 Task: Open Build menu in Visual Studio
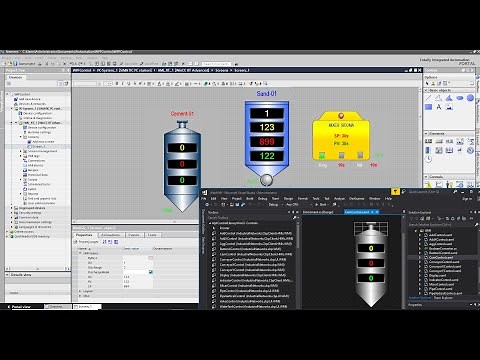pos(250,199)
